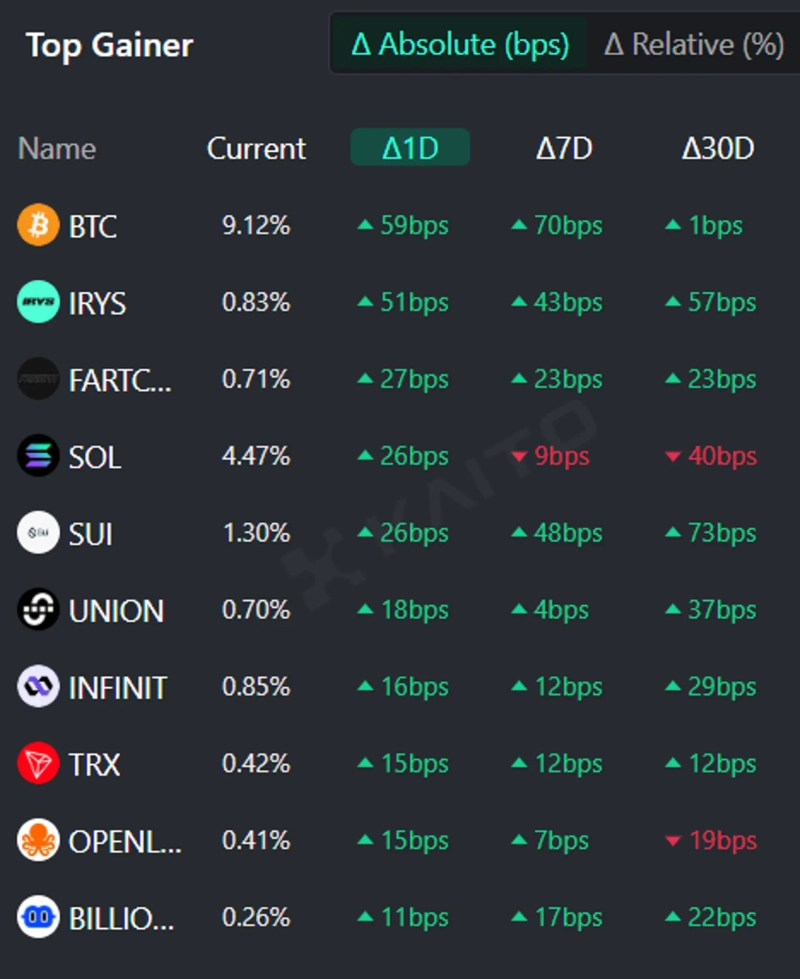Switch to Δ Relative (%) view
Screen dimensions: 800x979
(693, 44)
